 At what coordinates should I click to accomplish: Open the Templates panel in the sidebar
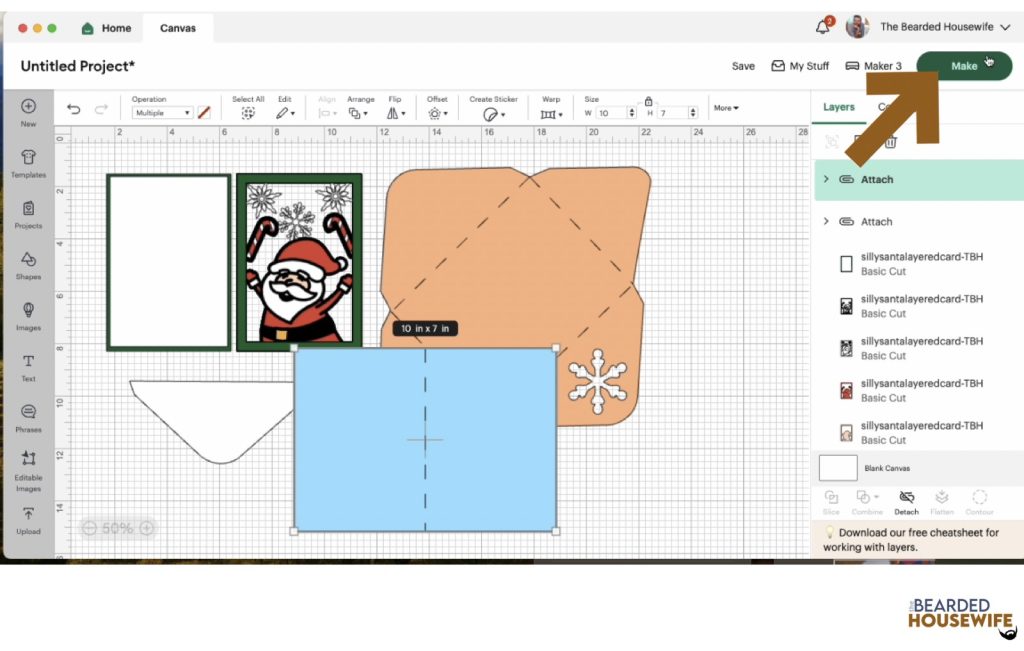click(x=28, y=160)
